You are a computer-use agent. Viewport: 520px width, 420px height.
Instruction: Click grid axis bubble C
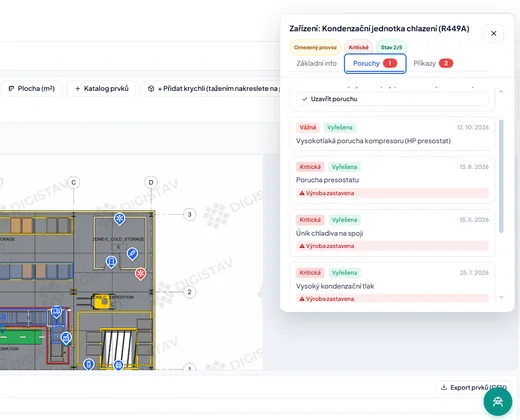coord(74,182)
